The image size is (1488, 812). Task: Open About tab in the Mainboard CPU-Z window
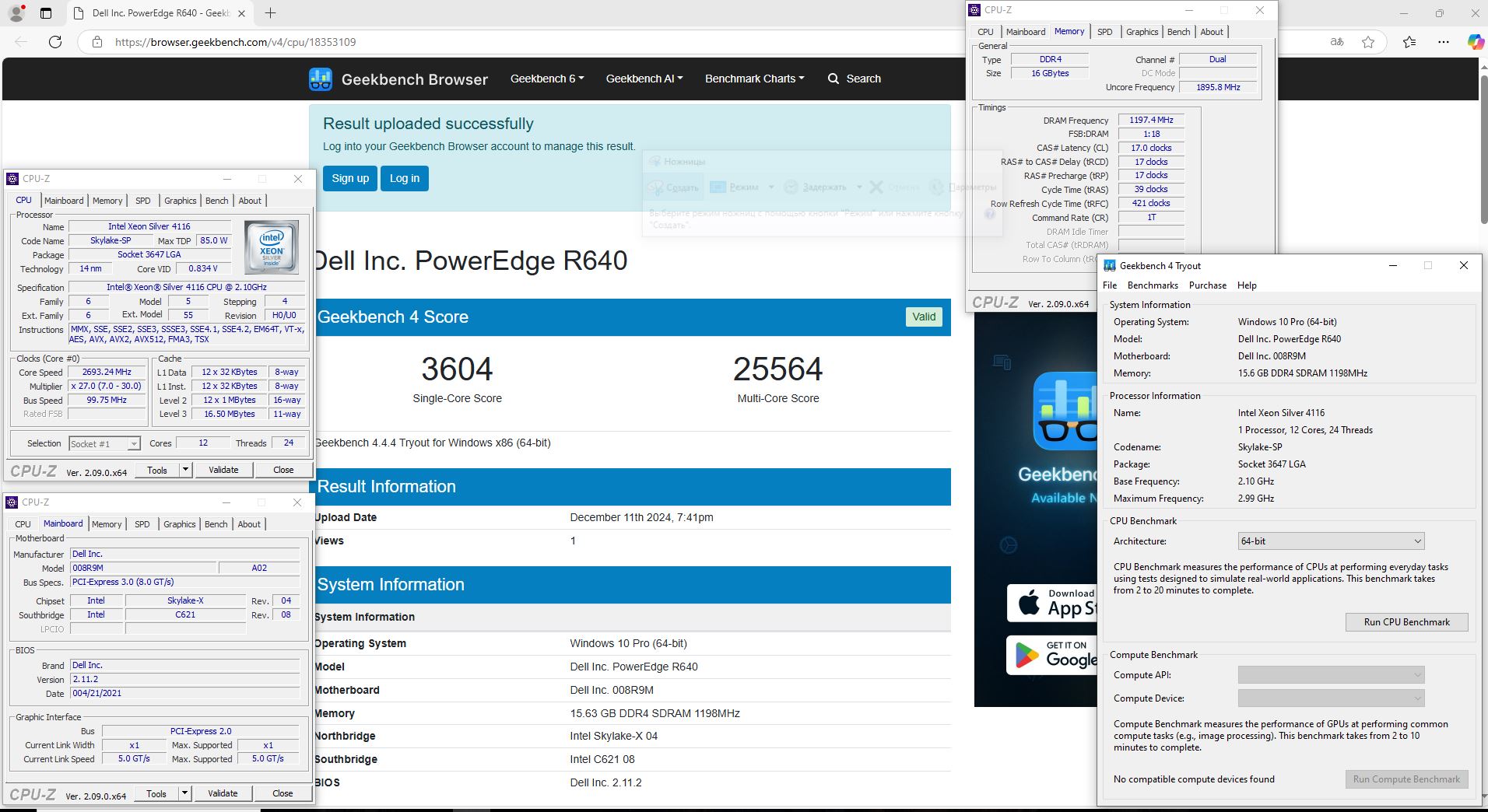pyautogui.click(x=249, y=524)
